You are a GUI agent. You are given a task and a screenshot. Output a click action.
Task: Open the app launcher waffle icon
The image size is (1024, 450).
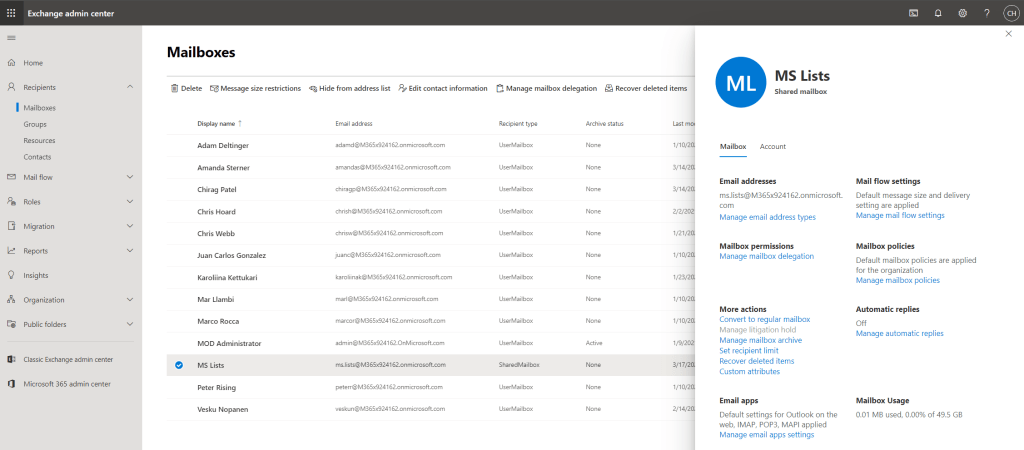(x=12, y=12)
